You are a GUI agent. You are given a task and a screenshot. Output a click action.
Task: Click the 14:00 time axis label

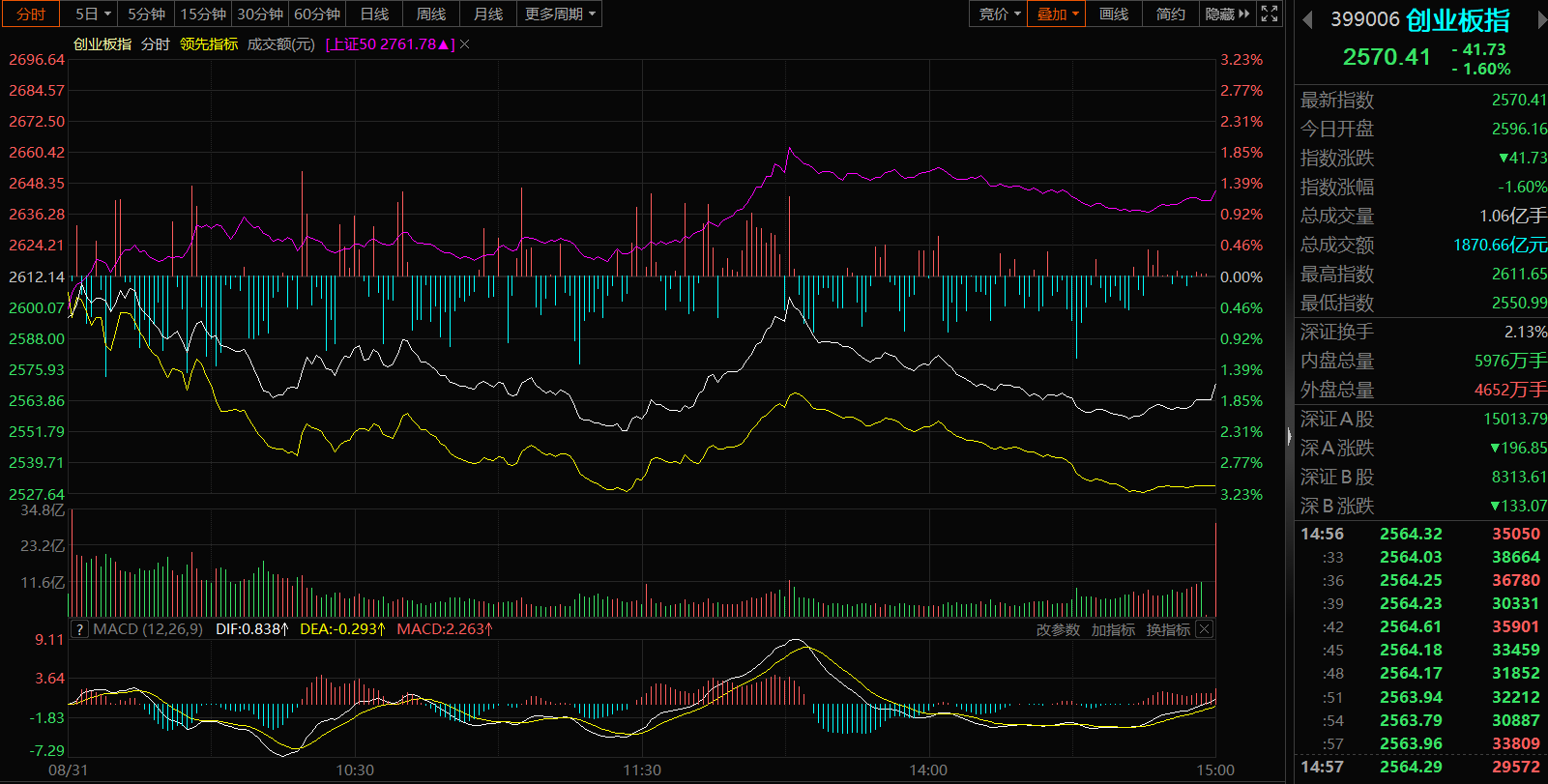928,770
